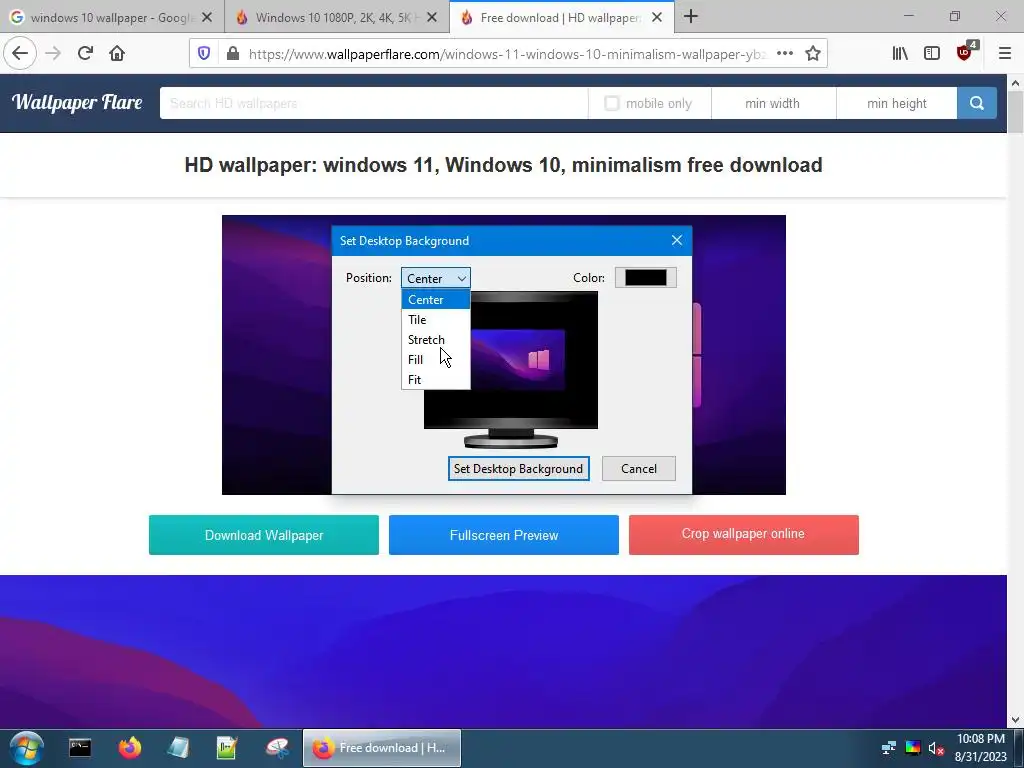Open the green editor taskbar icon
Image resolution: width=1024 pixels, height=768 pixels.
[227, 748]
